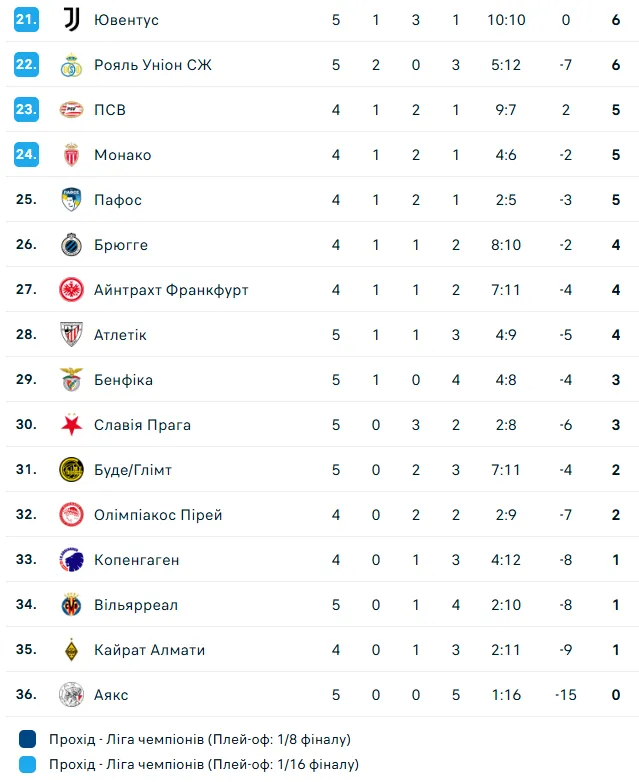Click the Kairat Almaty logo
639x782 pixels.
[x=71, y=650]
